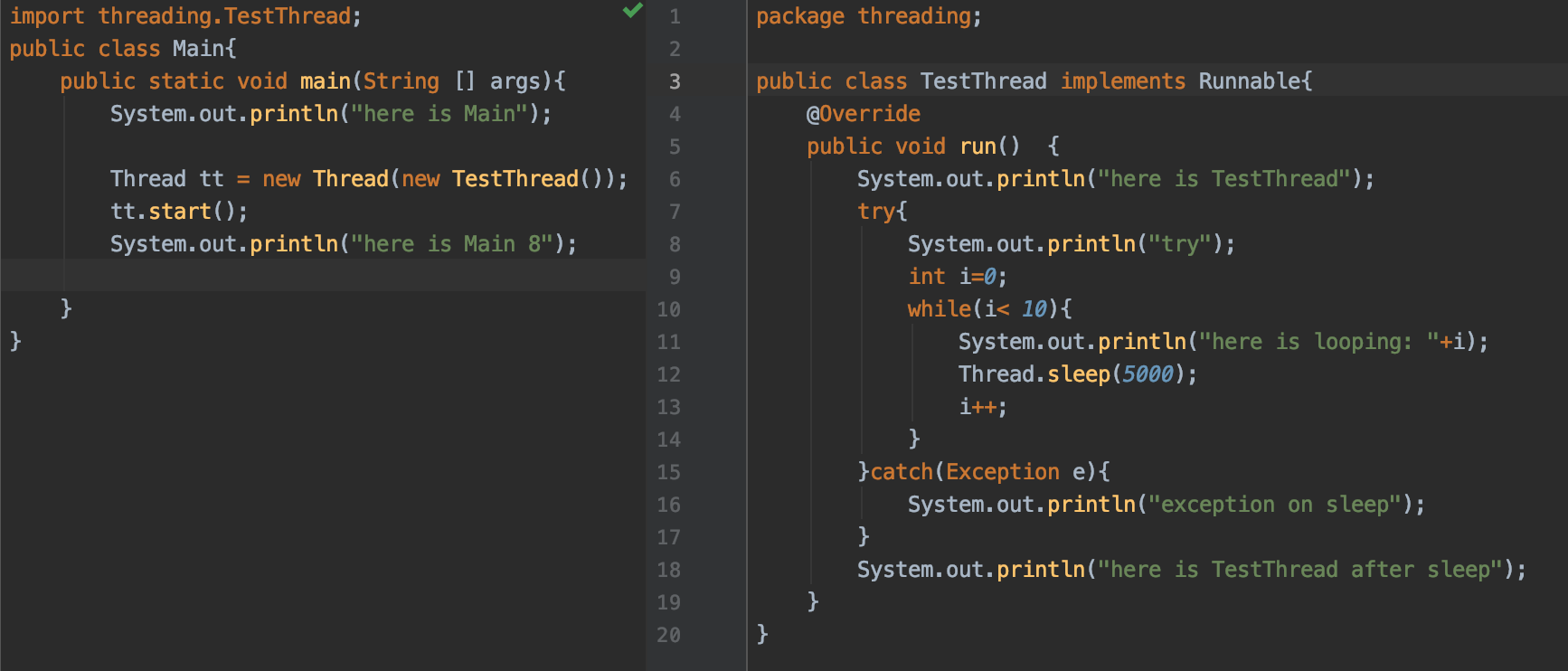
Task: Place the cursor on the highlighted empty line in Main
Action: 323,275
